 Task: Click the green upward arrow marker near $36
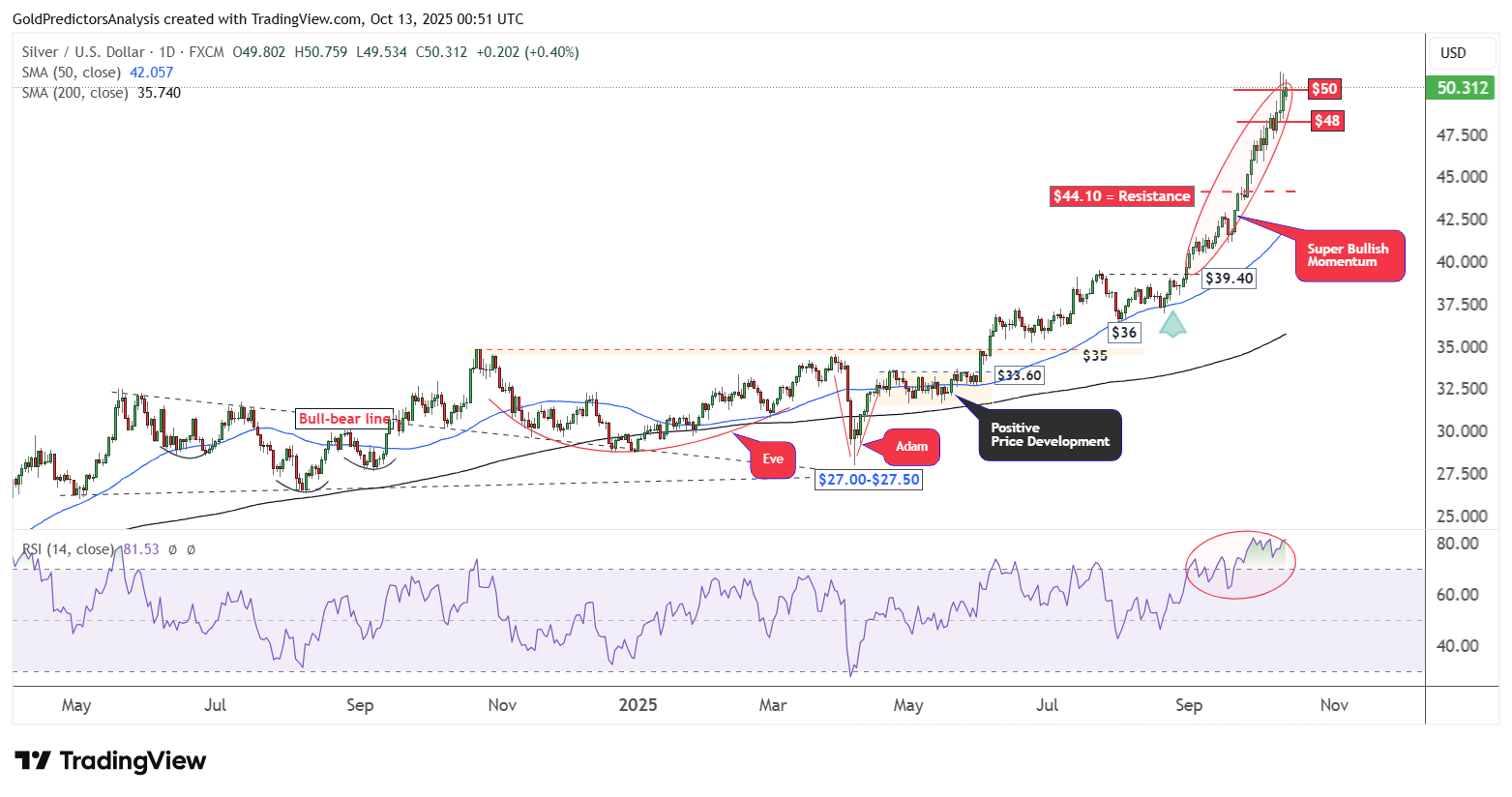(1172, 323)
